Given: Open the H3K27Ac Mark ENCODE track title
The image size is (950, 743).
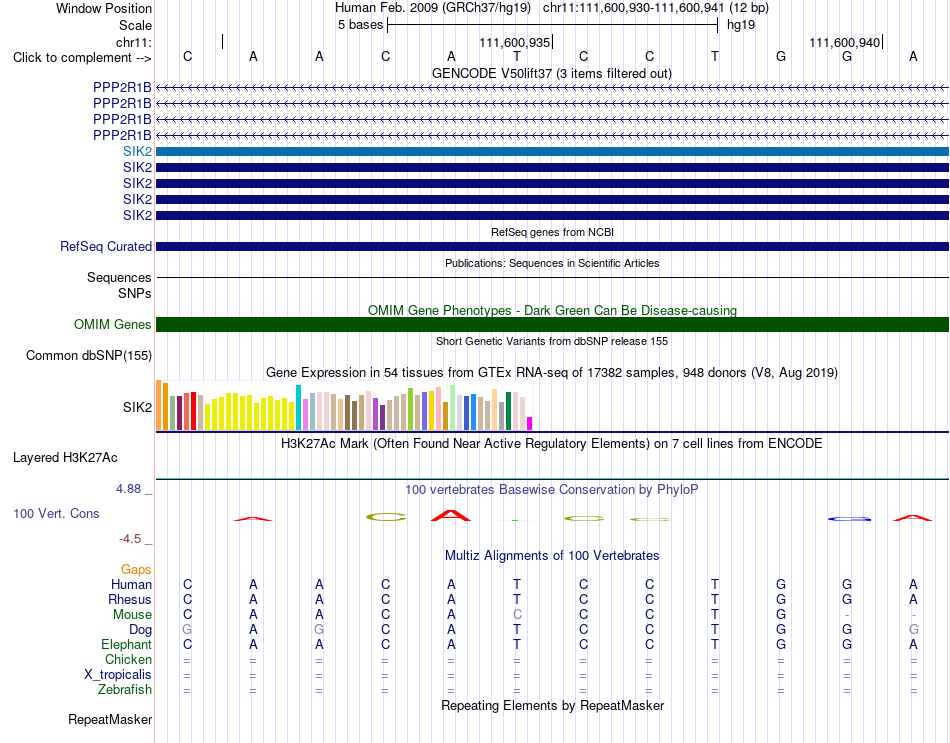Looking at the screenshot, I should tap(552, 444).
